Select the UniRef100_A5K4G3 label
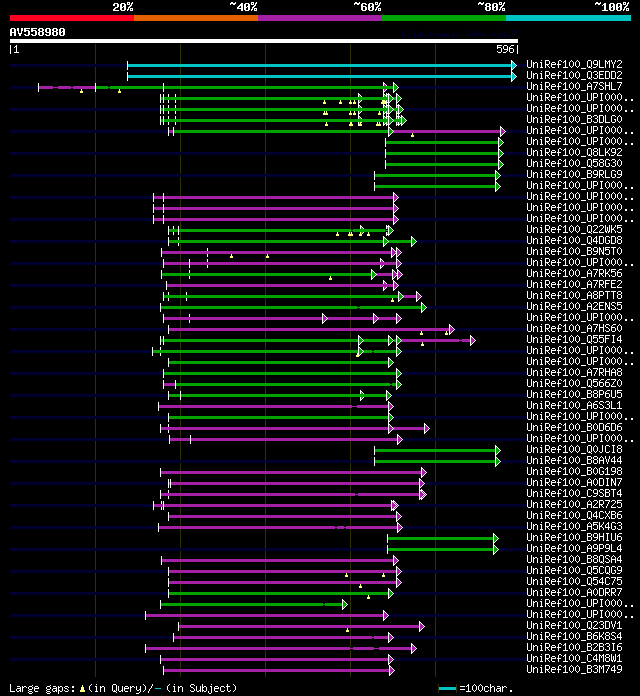The height and width of the screenshot is (696, 640). pyautogui.click(x=574, y=526)
